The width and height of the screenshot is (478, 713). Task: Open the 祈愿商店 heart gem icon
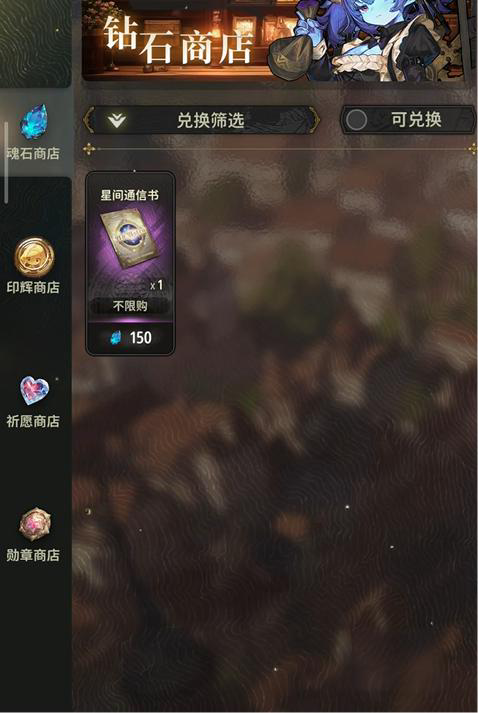pyautogui.click(x=34, y=390)
